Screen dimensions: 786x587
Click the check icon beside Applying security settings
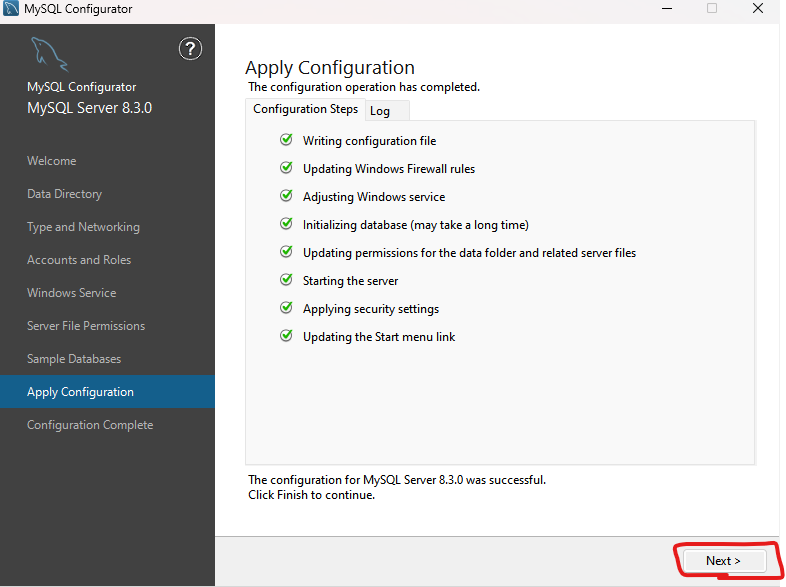click(x=286, y=307)
